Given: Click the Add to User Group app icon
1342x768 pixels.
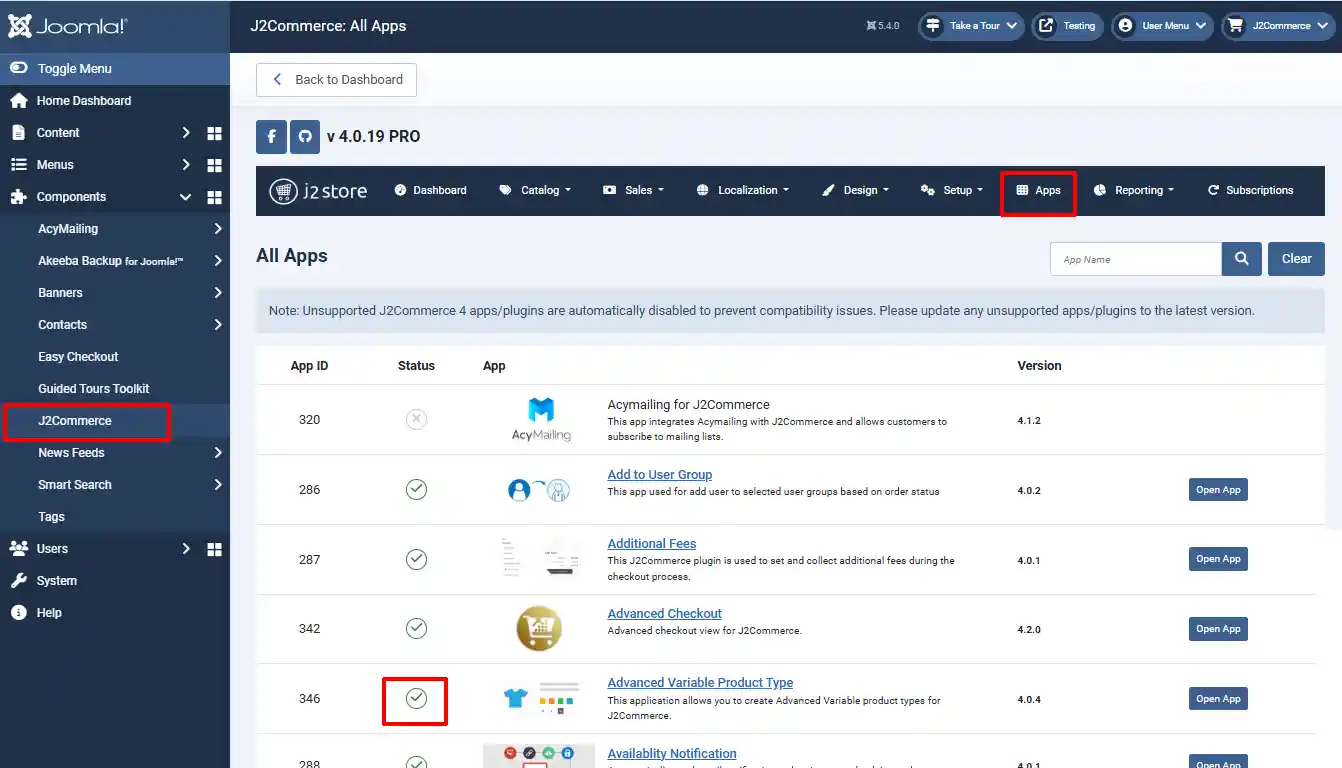Looking at the screenshot, I should pos(539,490).
